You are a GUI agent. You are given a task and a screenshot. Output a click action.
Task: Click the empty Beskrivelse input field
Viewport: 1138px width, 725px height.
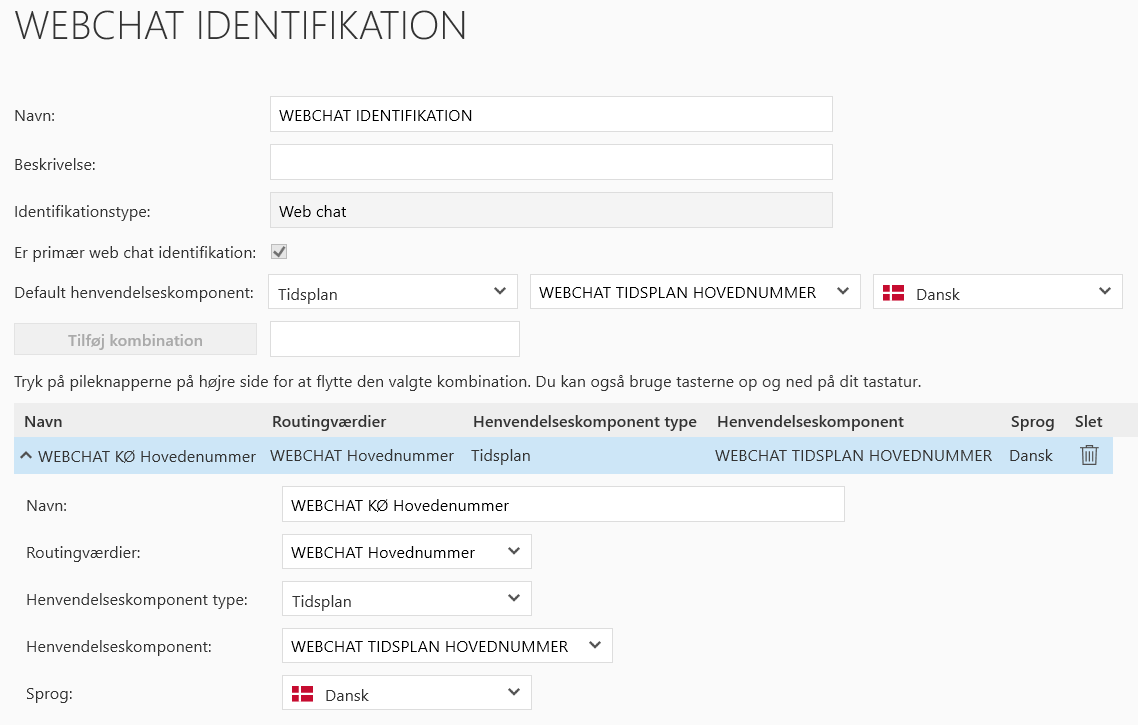551,162
